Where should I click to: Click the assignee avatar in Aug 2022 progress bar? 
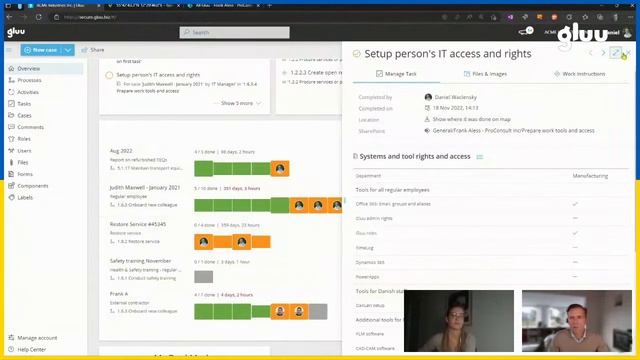[280, 169]
